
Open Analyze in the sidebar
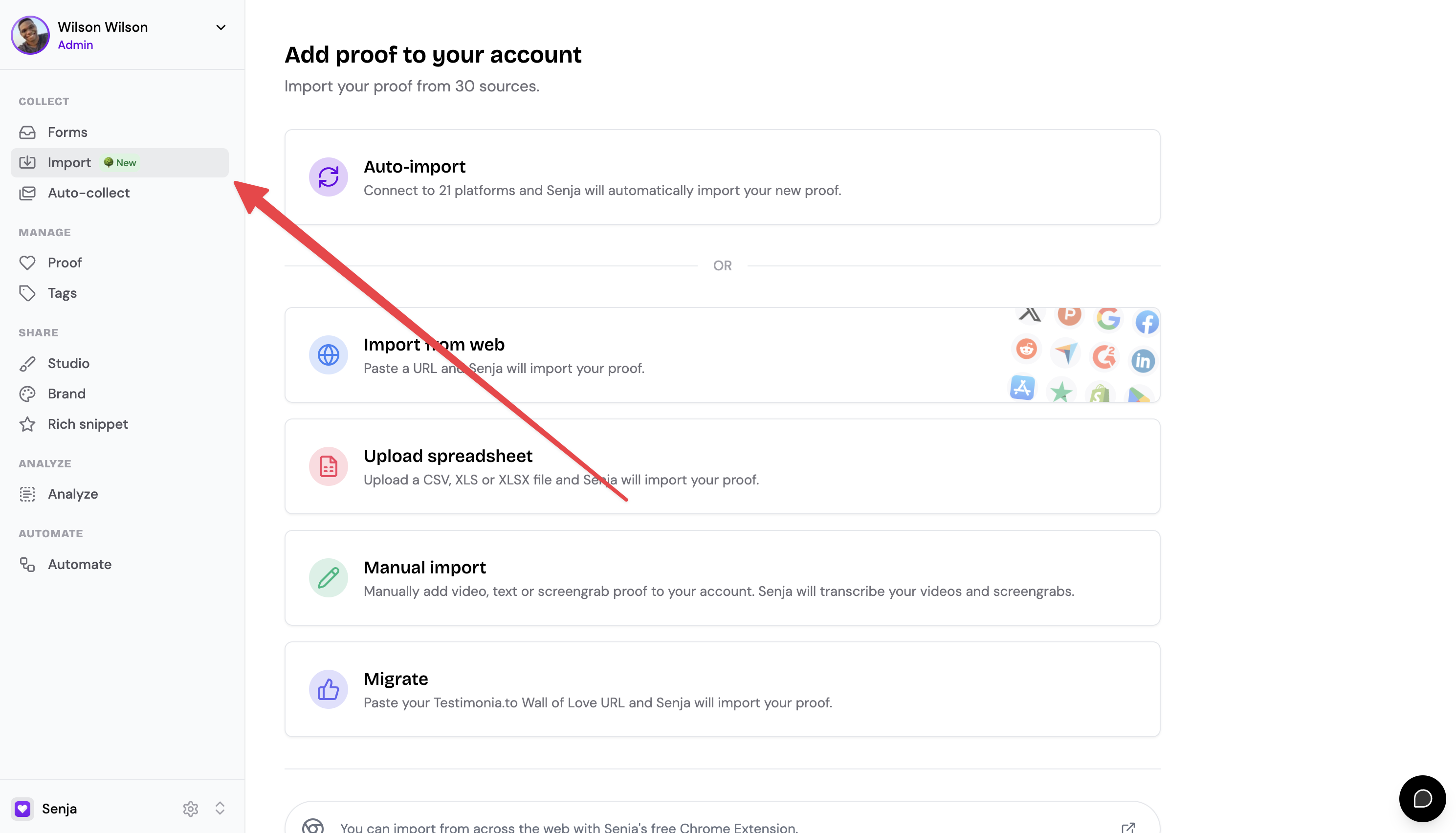(120, 494)
